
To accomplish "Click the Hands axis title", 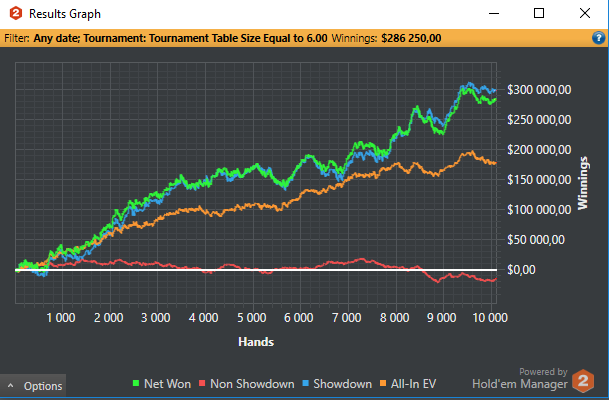I will point(256,342).
